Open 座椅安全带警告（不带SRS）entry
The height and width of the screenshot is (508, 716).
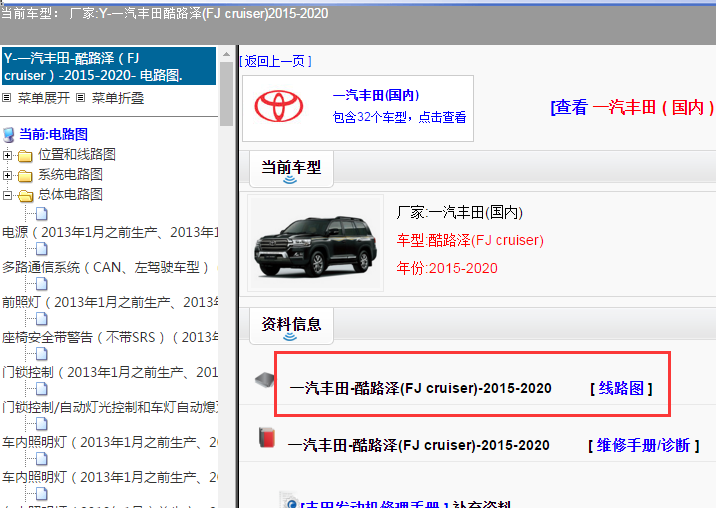click(x=110, y=337)
